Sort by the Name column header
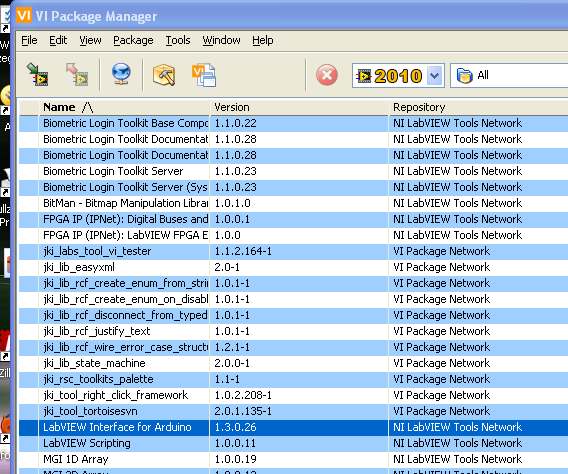568x474 pixels. coord(124,107)
